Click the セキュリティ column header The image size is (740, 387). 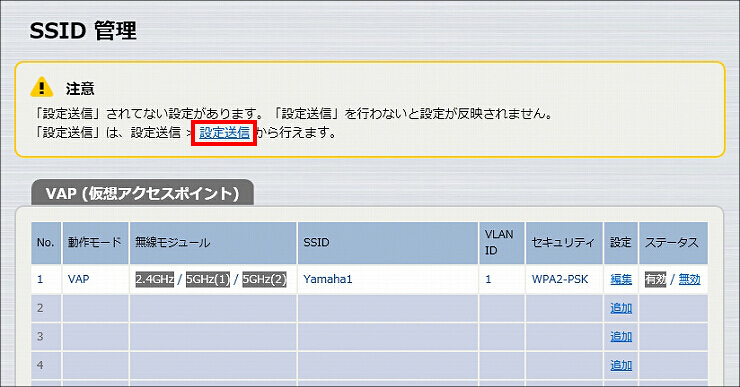(x=563, y=243)
